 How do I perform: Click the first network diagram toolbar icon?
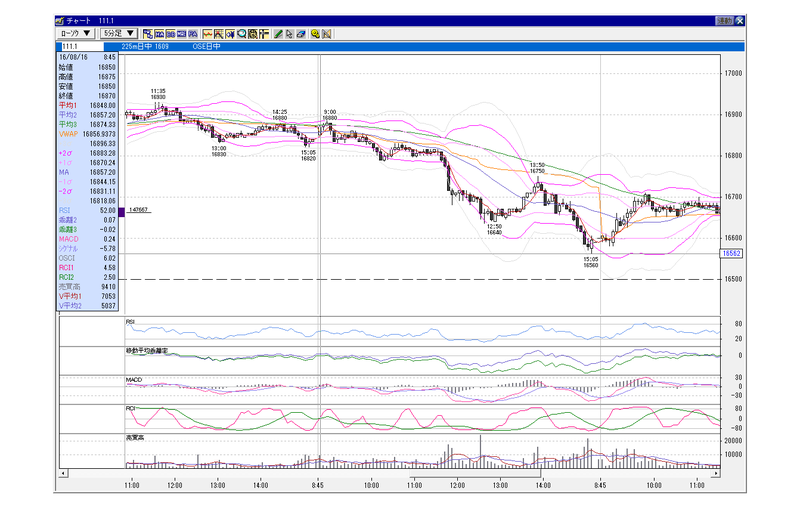tap(147, 34)
